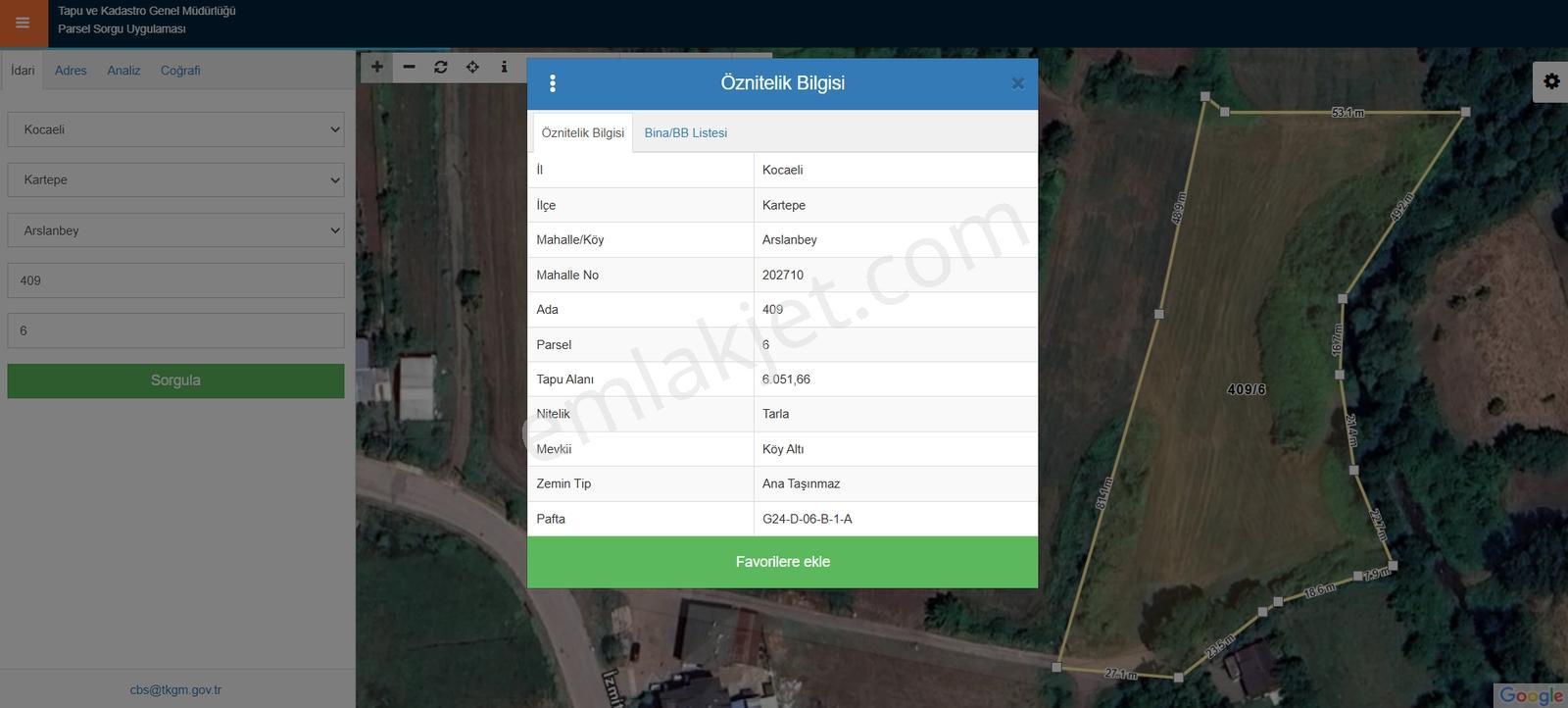Expand the Kartepe district dropdown
The width and height of the screenshot is (1568, 708).
point(175,179)
